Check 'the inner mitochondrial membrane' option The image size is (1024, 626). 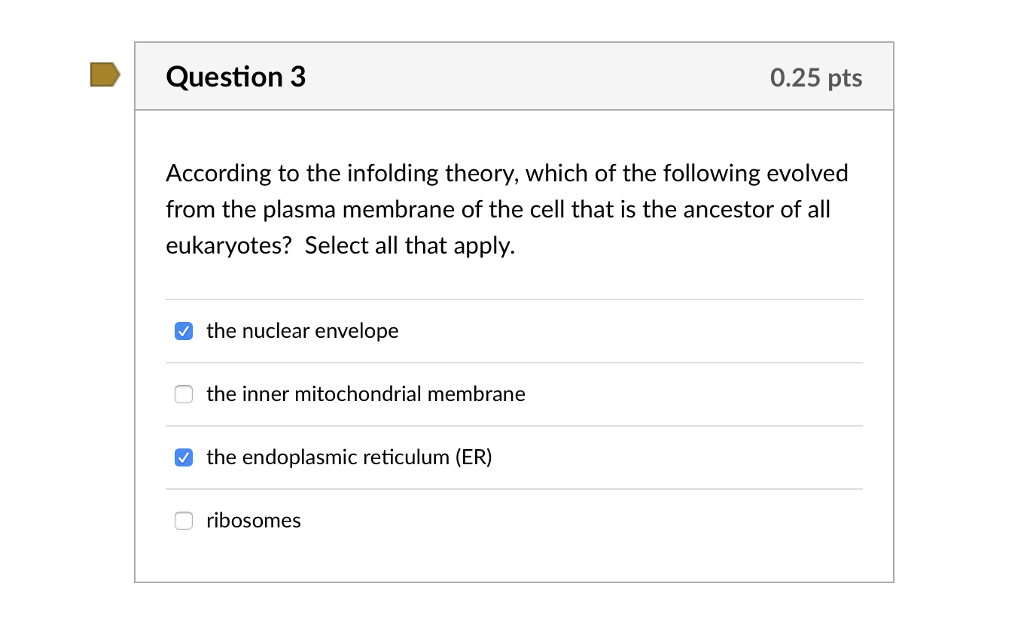[x=183, y=394]
